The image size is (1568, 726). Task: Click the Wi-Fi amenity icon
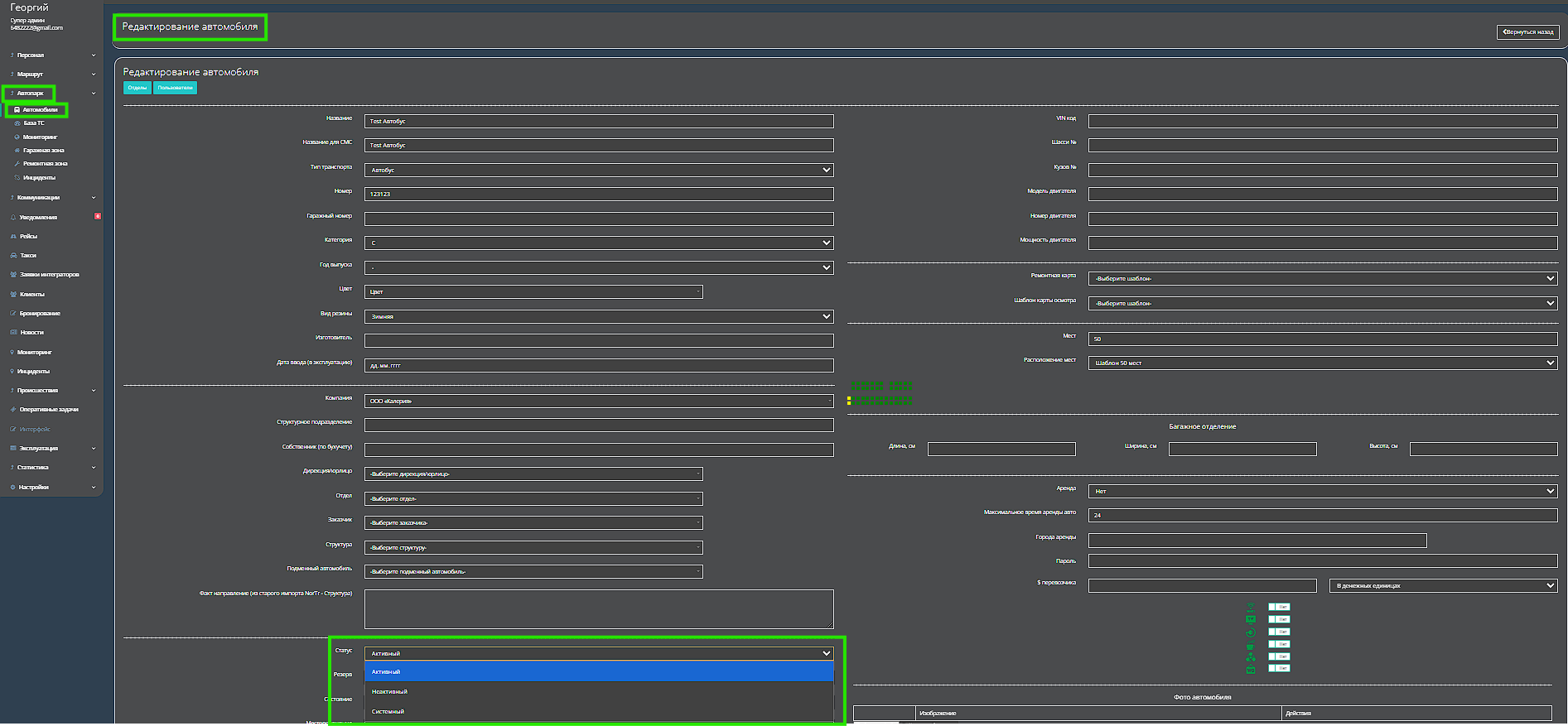click(x=1251, y=607)
